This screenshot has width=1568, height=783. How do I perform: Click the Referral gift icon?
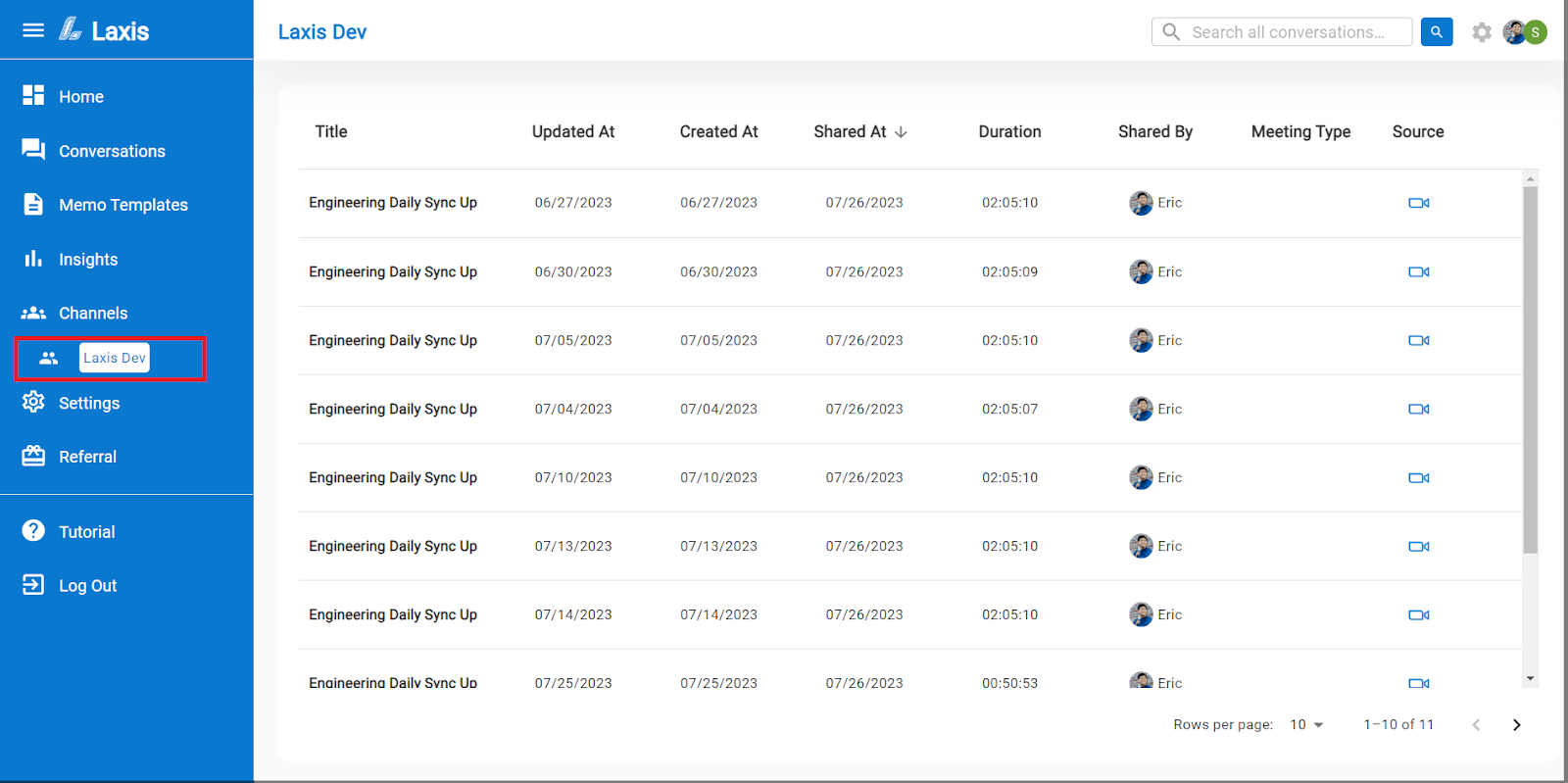coord(33,456)
